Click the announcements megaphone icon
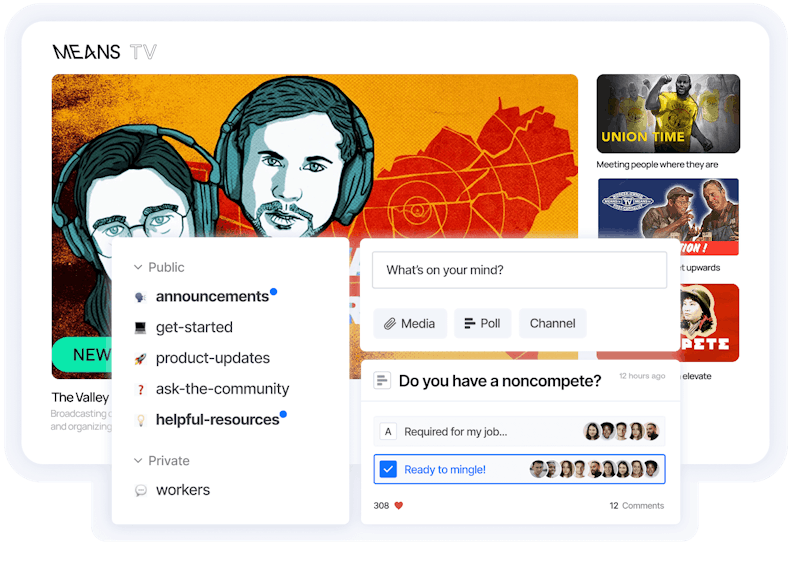This screenshot has height=577, width=791. [140, 297]
